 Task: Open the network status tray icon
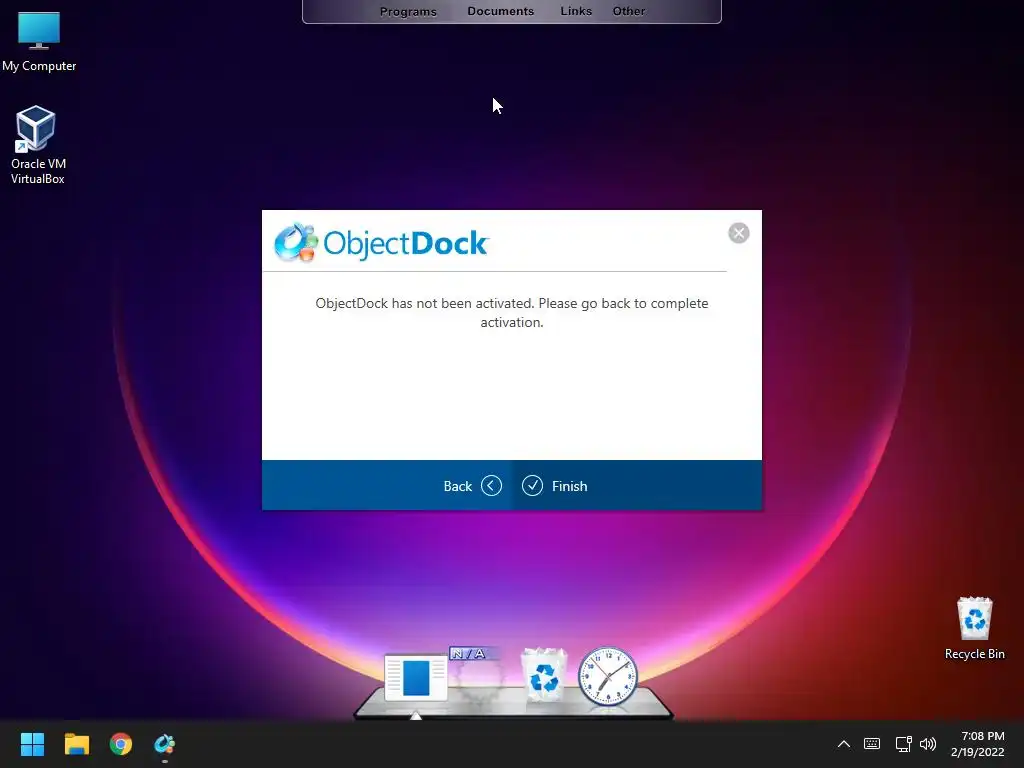[903, 744]
